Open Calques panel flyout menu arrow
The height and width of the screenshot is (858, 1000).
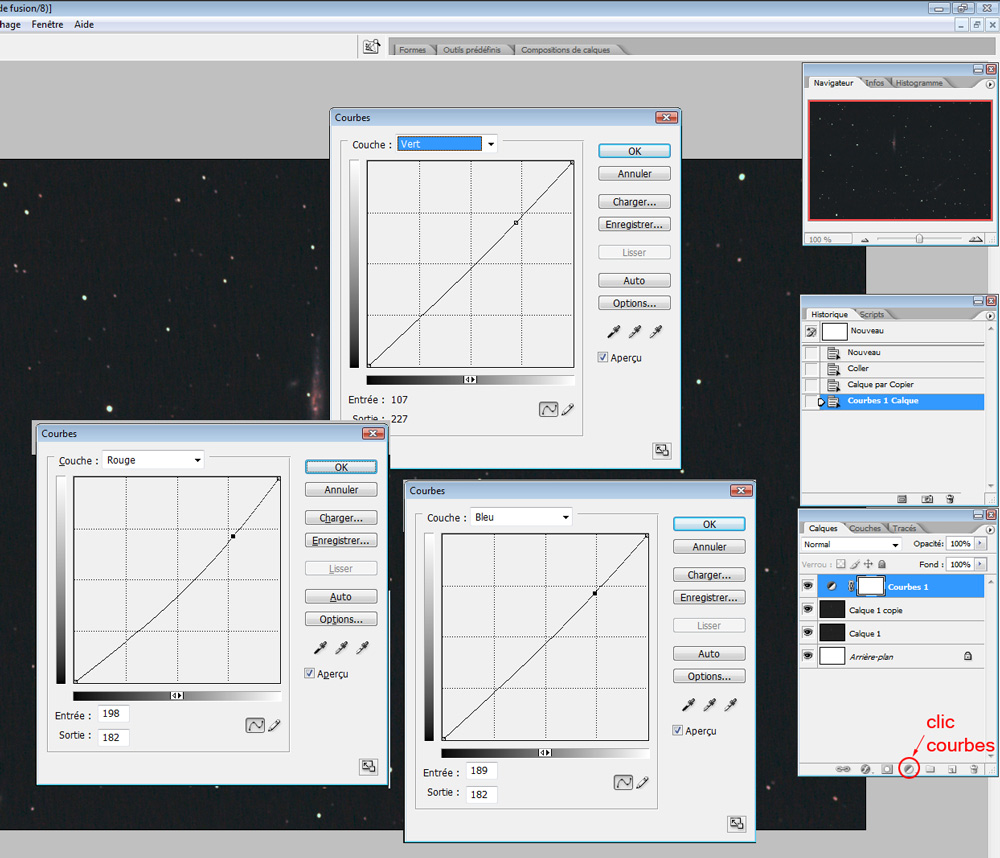coord(990,529)
